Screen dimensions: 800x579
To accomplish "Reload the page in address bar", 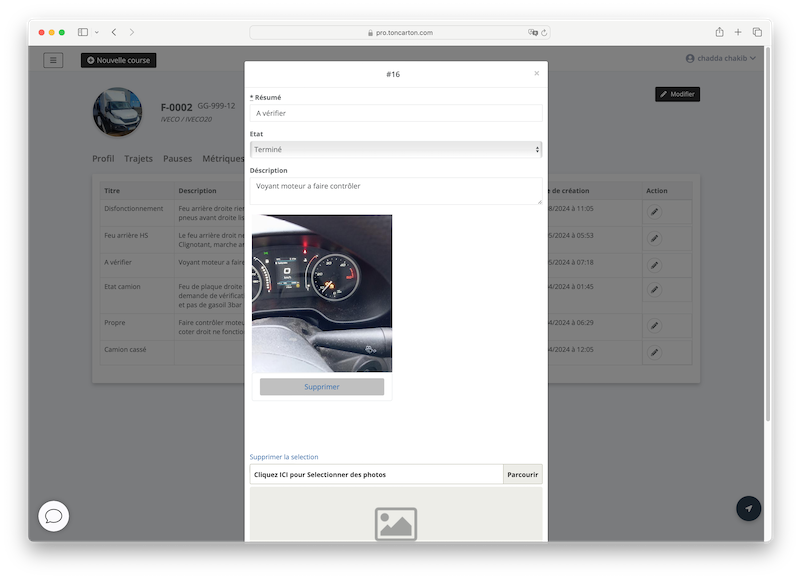I will click(x=544, y=32).
